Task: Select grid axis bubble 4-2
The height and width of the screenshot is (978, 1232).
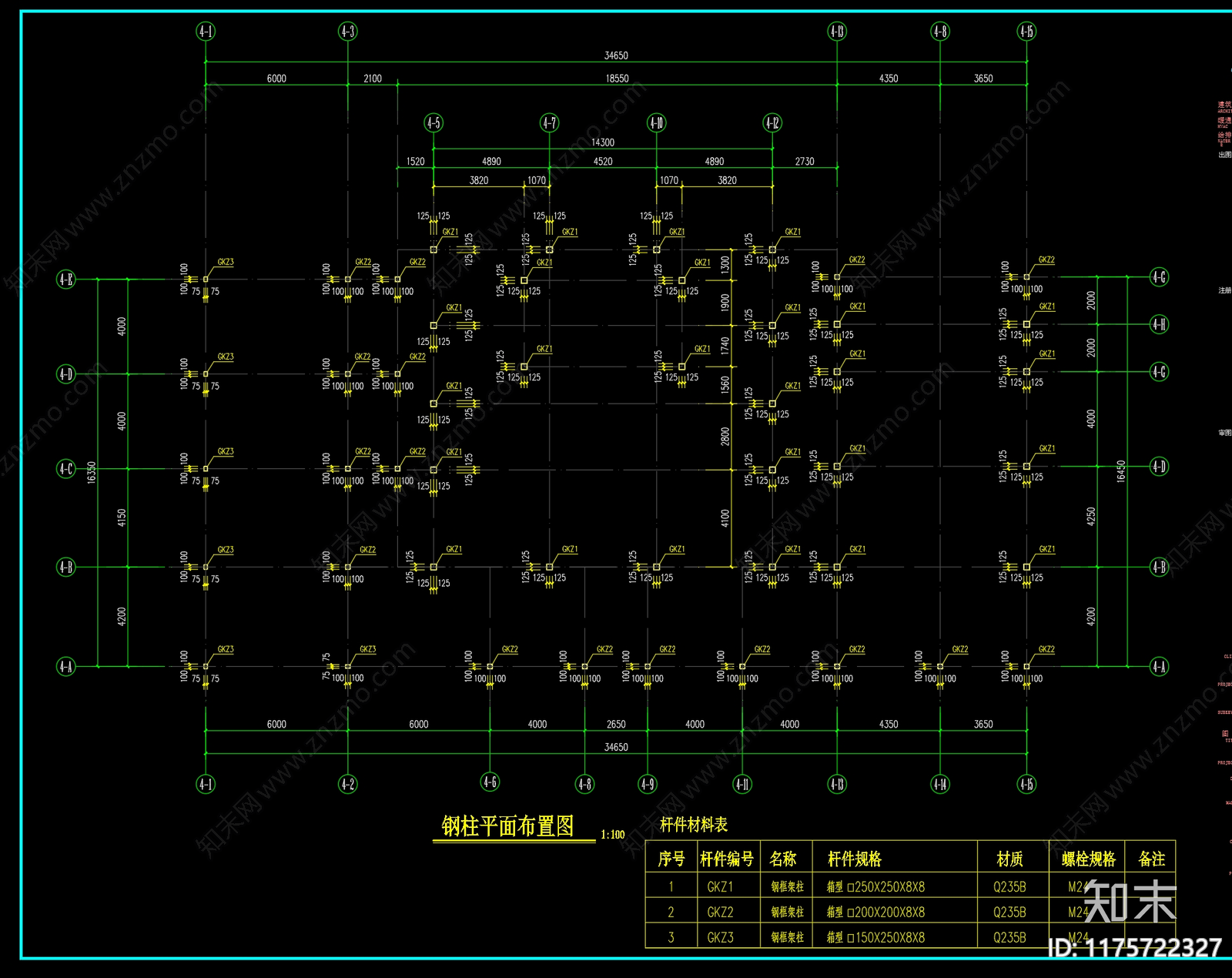Action: coord(348,785)
